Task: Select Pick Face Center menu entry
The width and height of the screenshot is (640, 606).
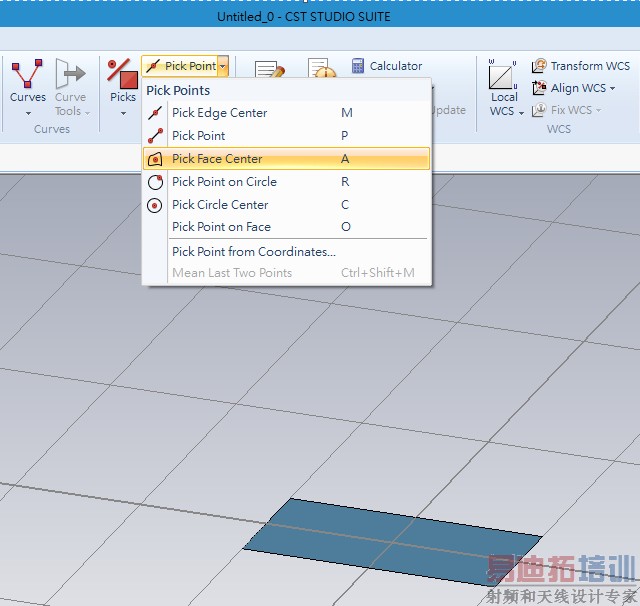Action: 287,158
